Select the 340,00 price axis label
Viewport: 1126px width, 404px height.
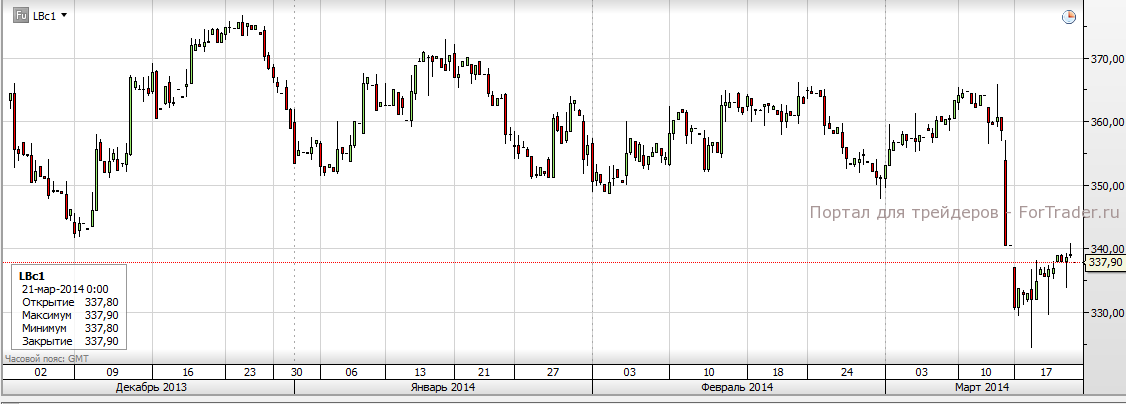[1106, 249]
